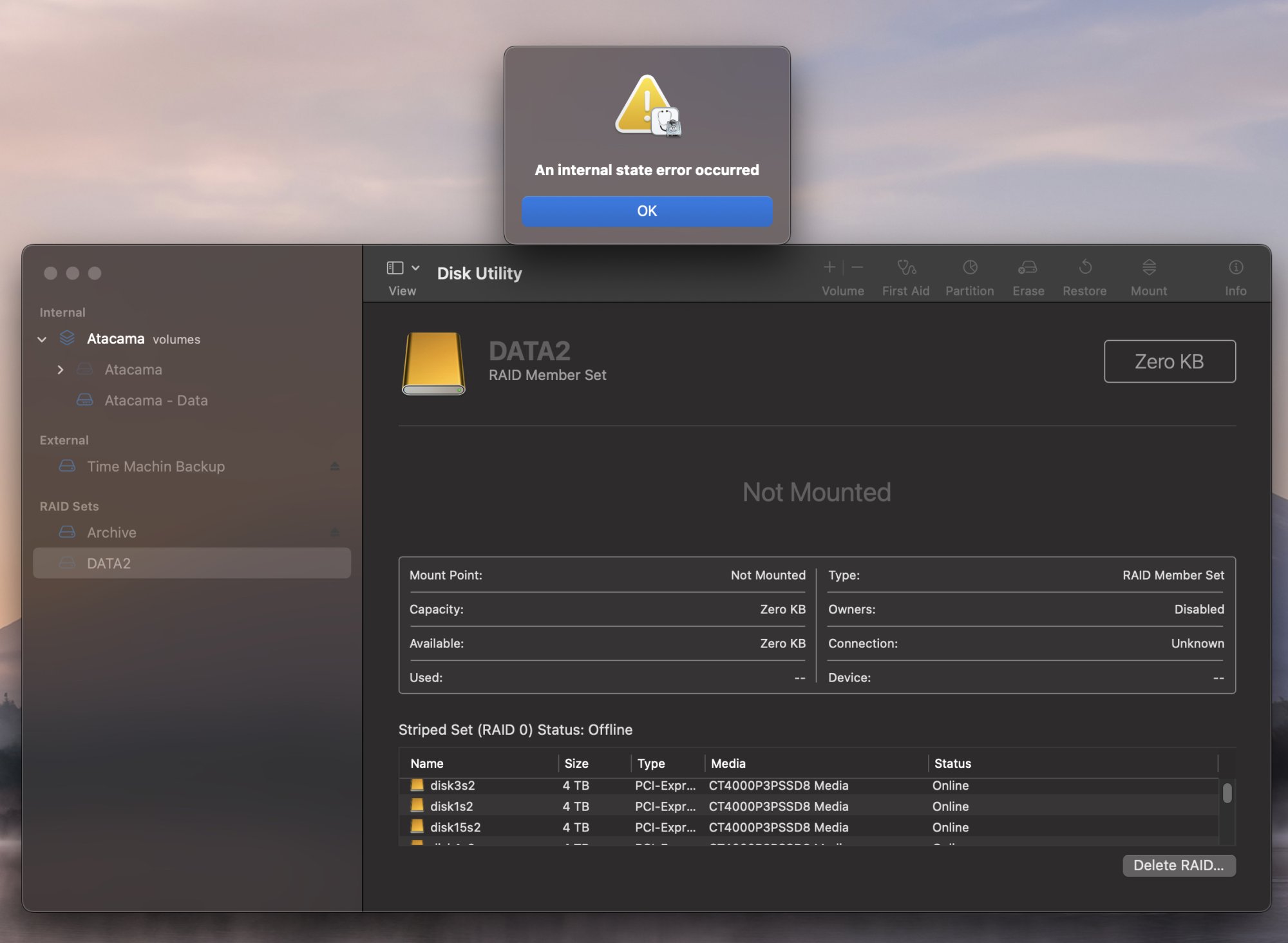Click the disk15s2 yellow disk icon
1288x943 pixels.
pos(417,826)
